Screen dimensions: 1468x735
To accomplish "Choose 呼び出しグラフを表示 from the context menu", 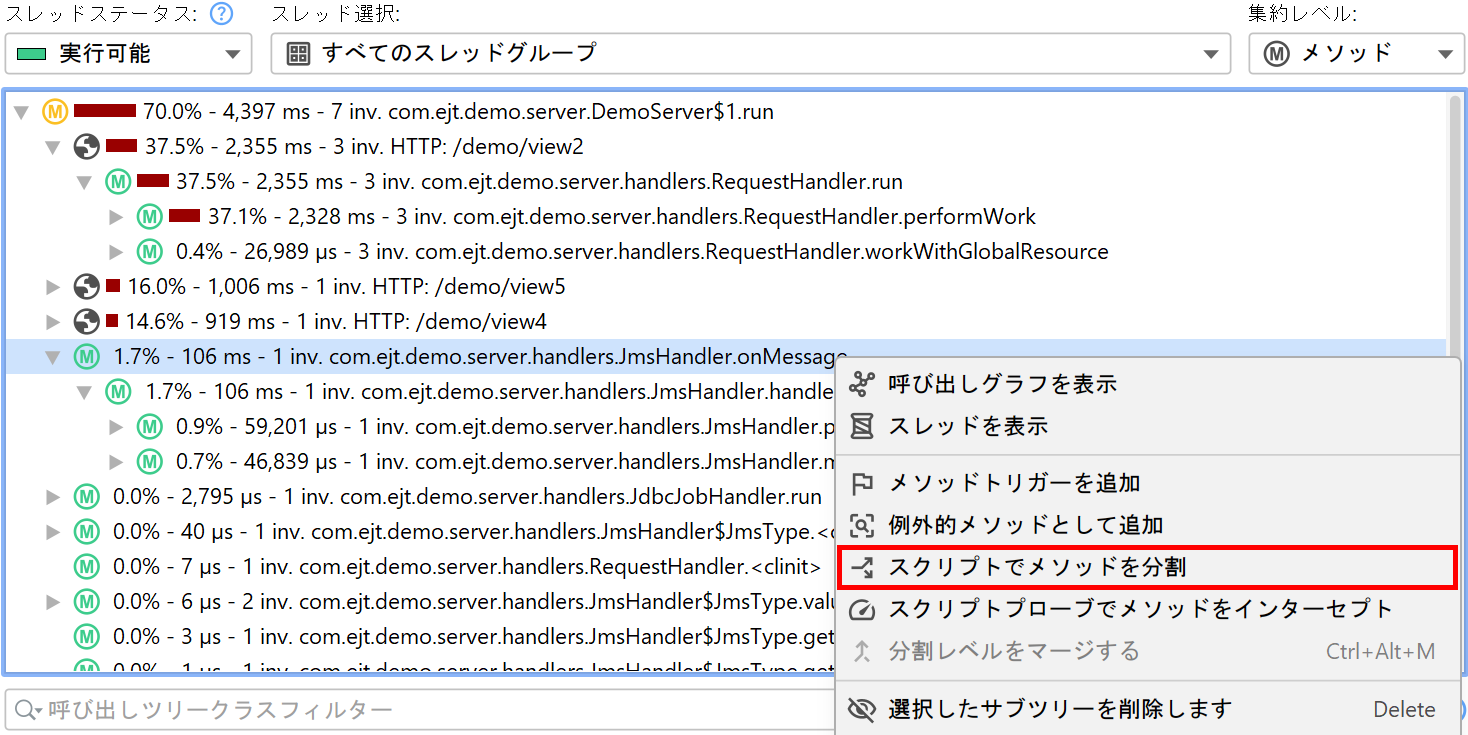I will click(x=1002, y=384).
